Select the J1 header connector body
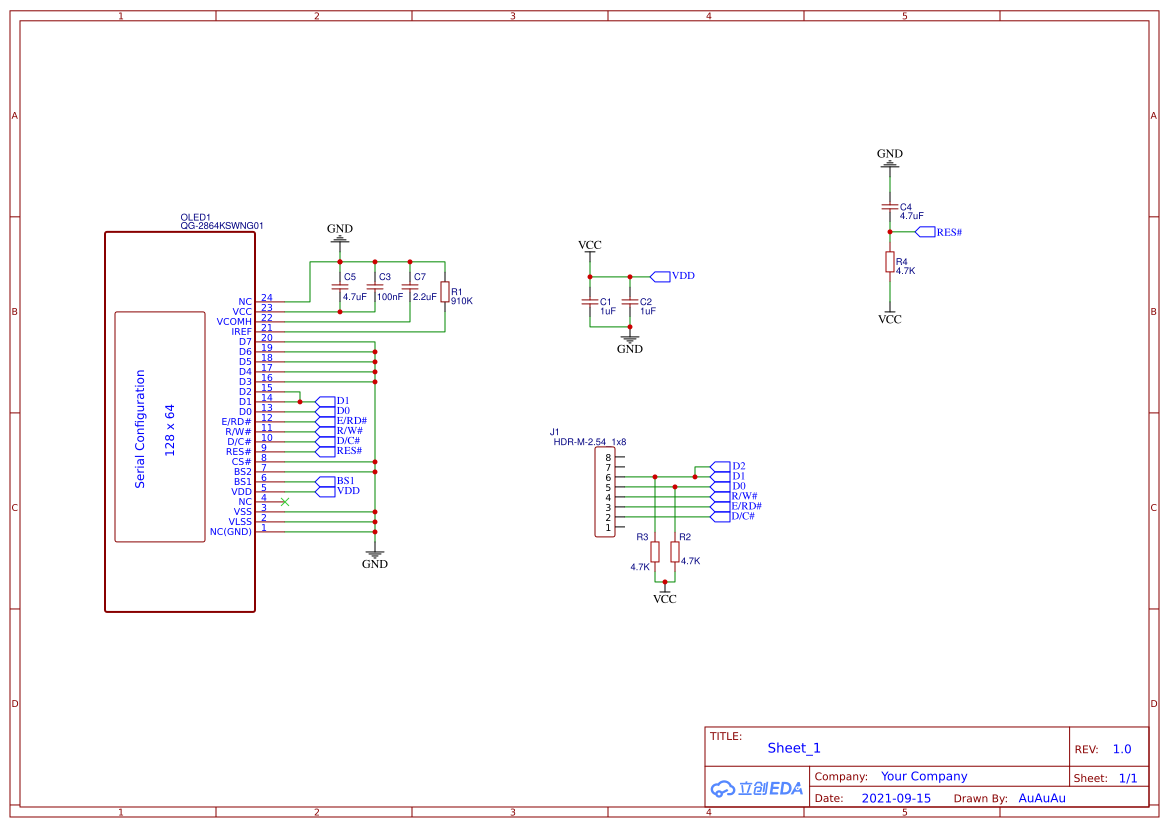Image resolution: width=1169 pixels, height=827 pixels. [x=605, y=492]
